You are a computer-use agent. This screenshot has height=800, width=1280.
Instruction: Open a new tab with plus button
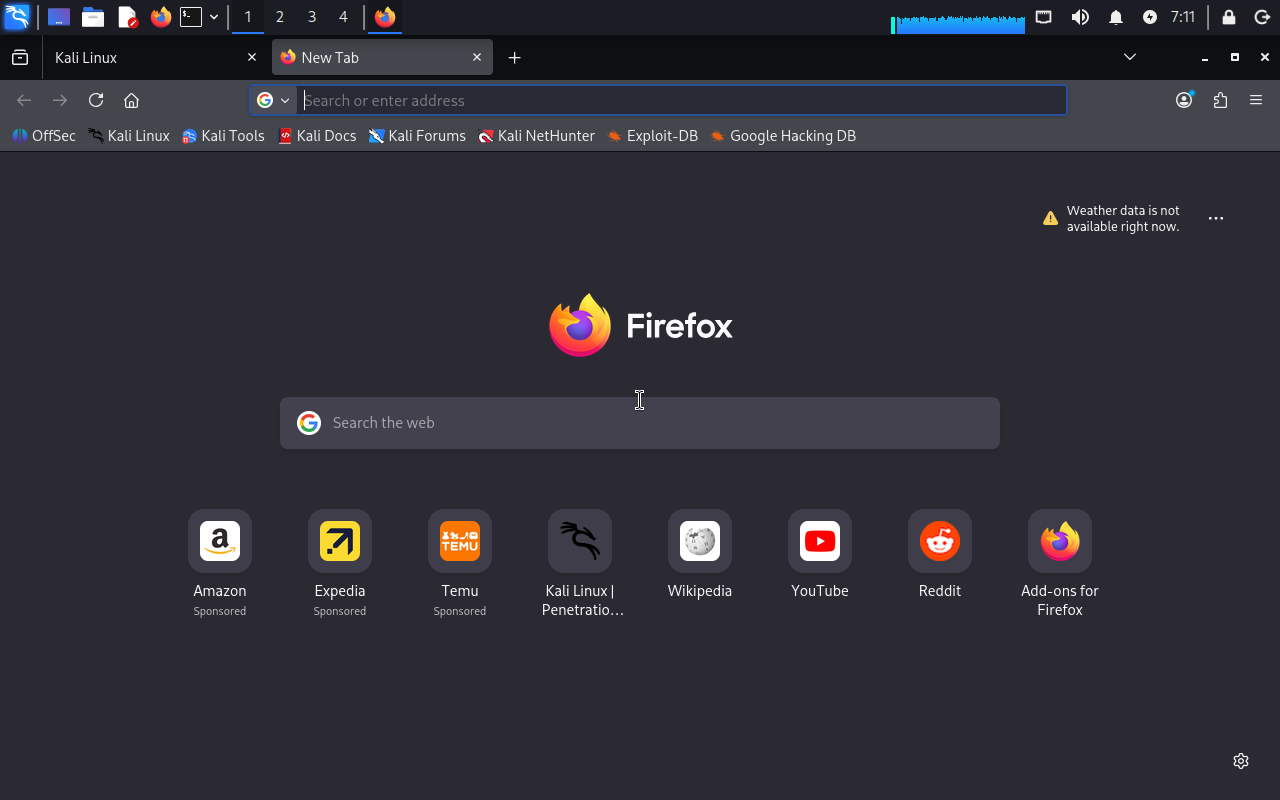click(514, 58)
